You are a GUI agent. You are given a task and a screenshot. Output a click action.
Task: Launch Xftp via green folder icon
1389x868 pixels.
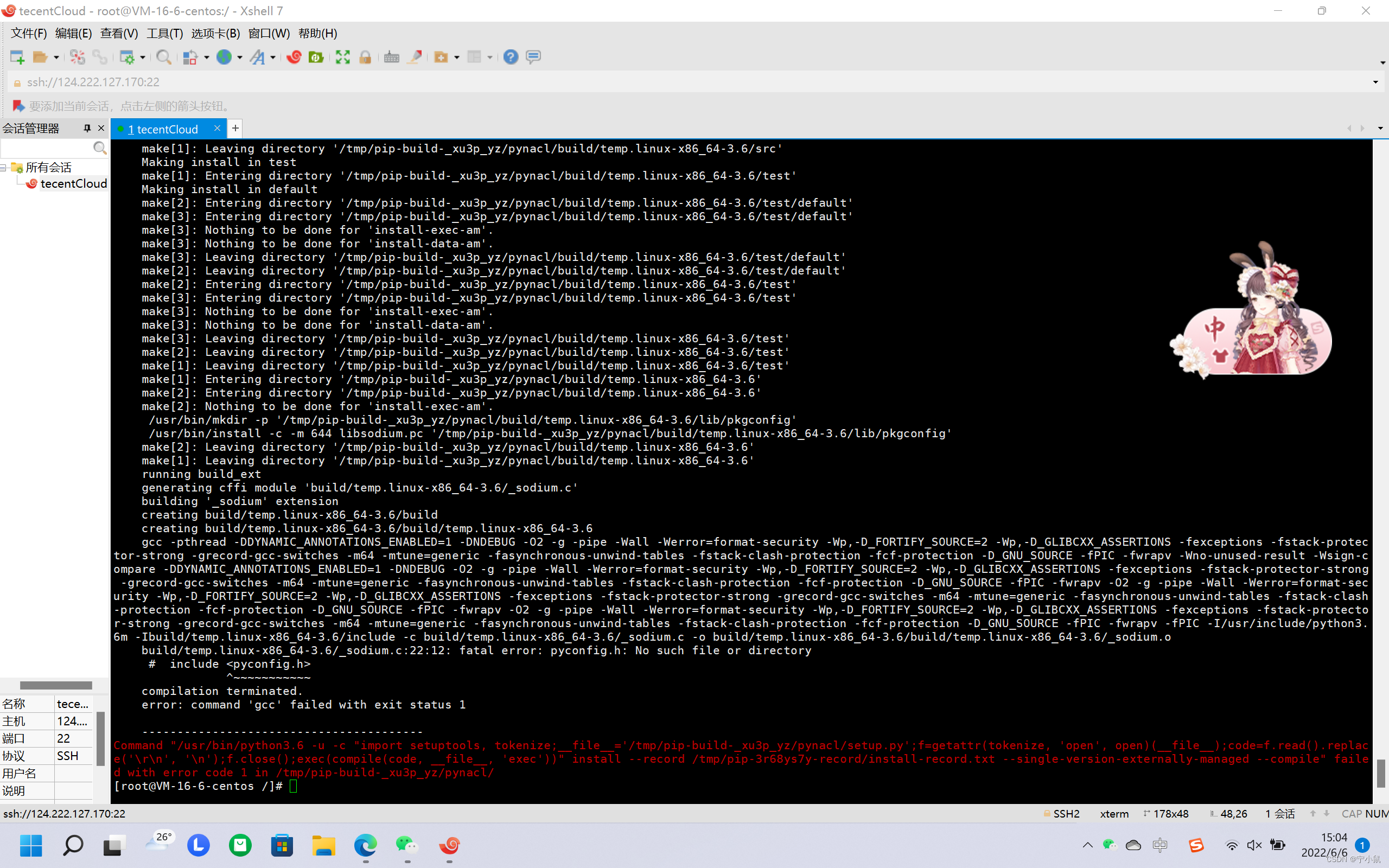(x=316, y=57)
